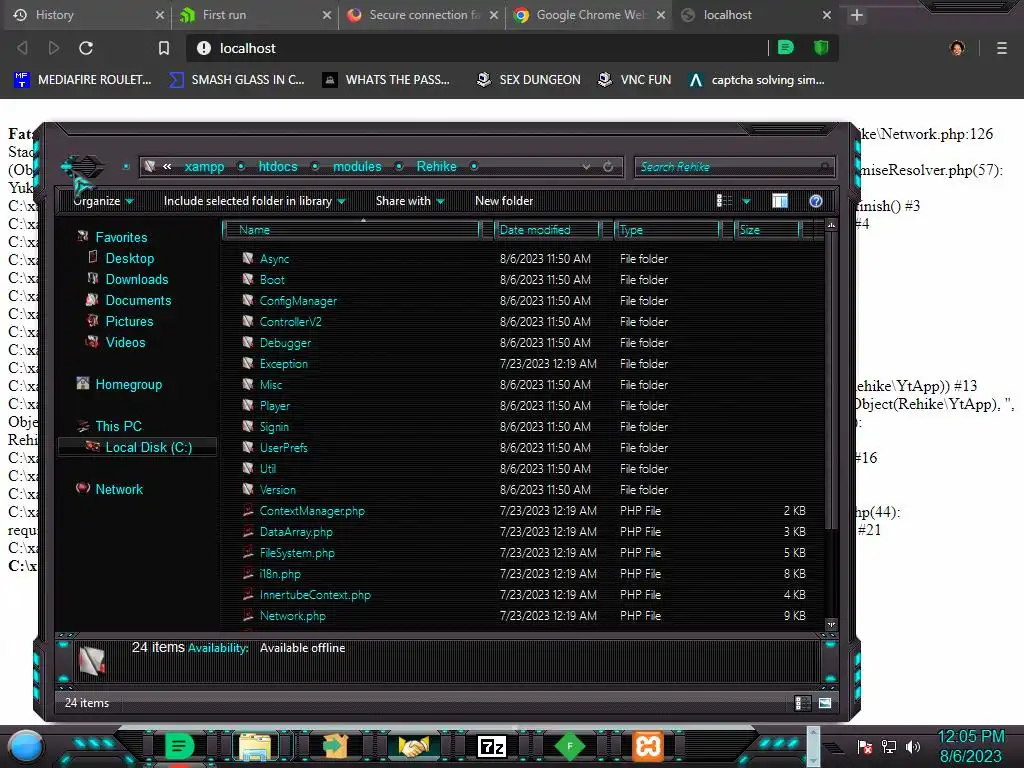
Task: Switch to Google Chrome Web tab
Action: [x=589, y=15]
